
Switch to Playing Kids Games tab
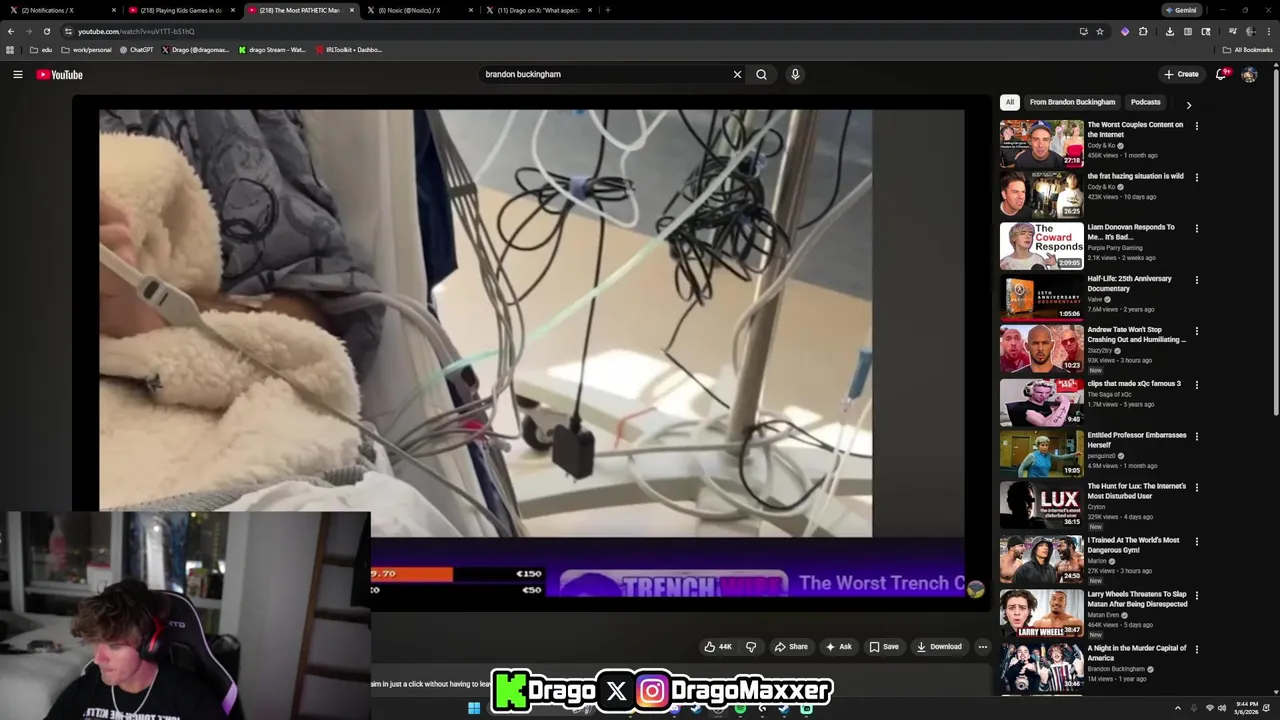[180, 10]
